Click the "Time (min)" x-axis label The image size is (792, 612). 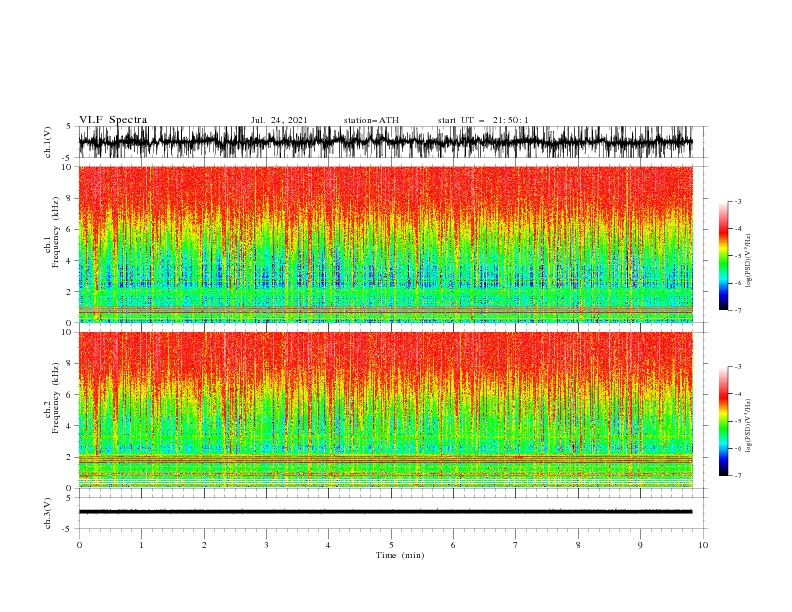(x=400, y=555)
